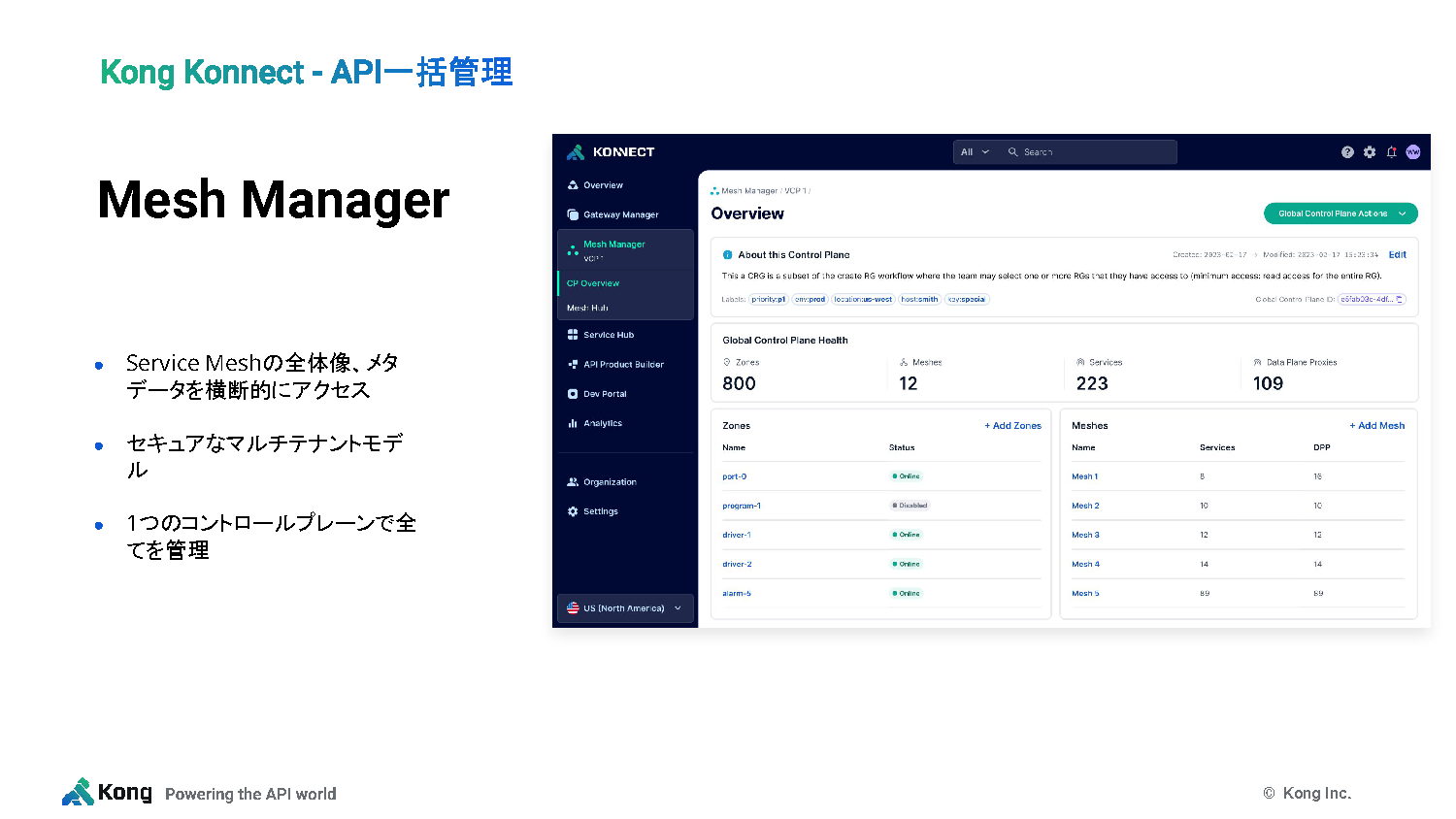Open Service Hub in the sidebar

(609, 335)
